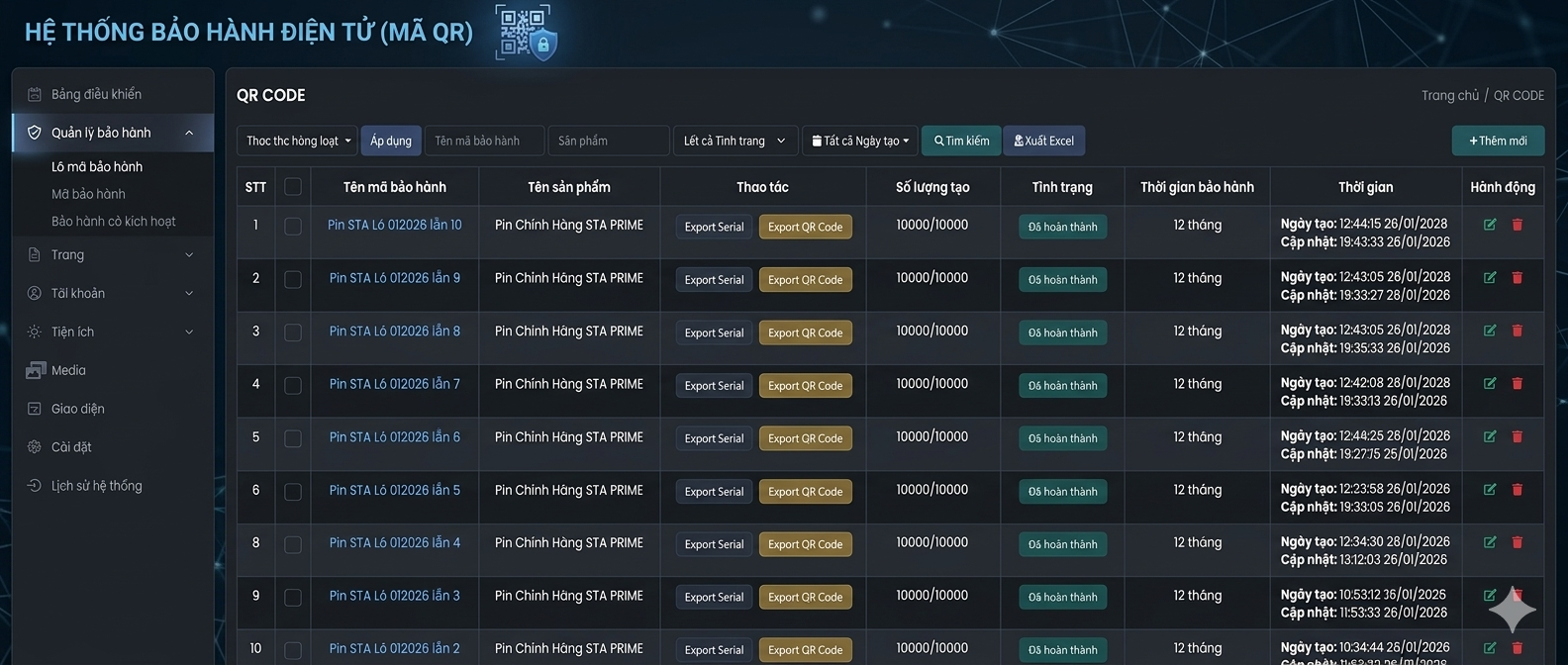The image size is (1568, 665).
Task: Delete row 6 using the trash icon
Action: [x=1517, y=490]
